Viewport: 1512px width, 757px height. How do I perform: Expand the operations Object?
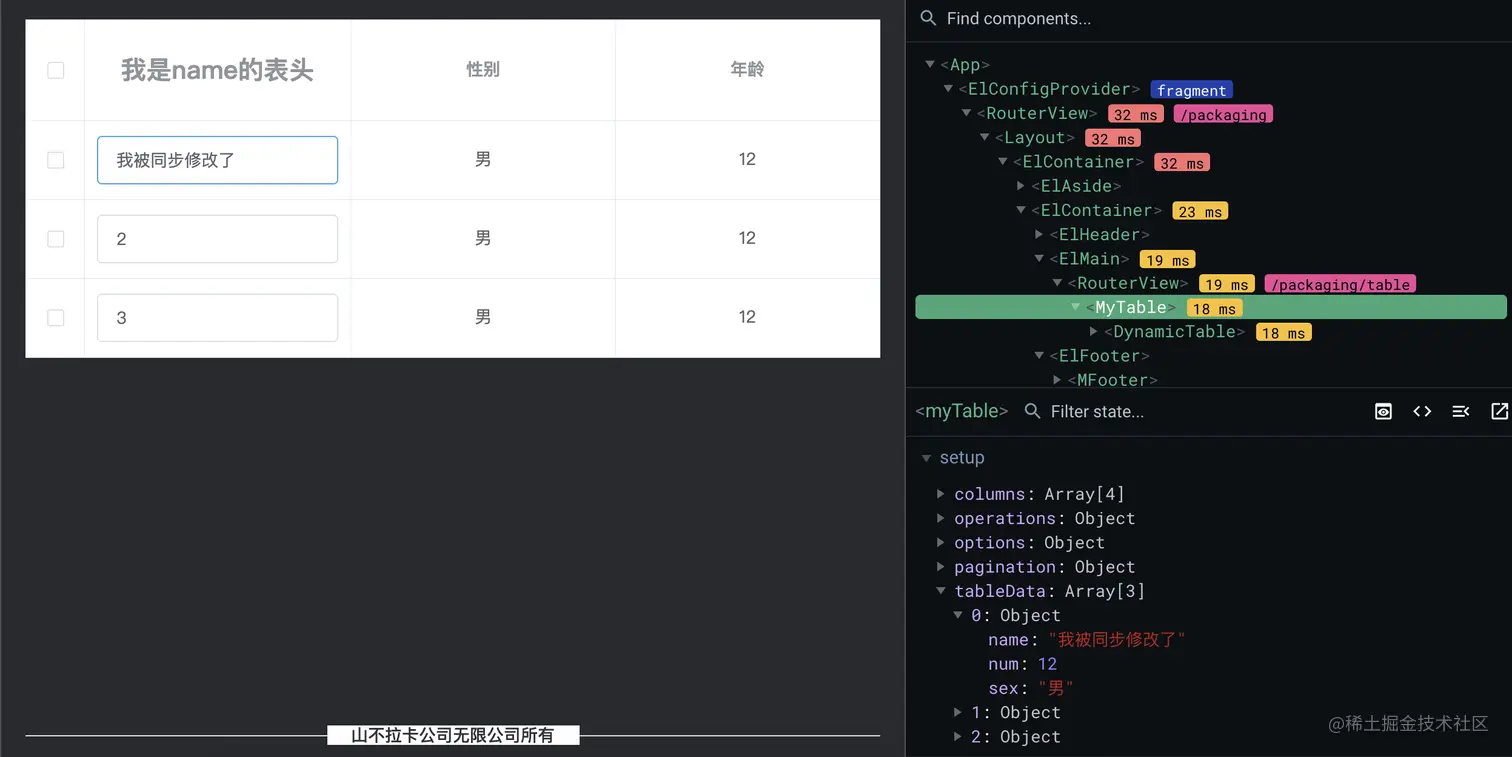(x=941, y=518)
